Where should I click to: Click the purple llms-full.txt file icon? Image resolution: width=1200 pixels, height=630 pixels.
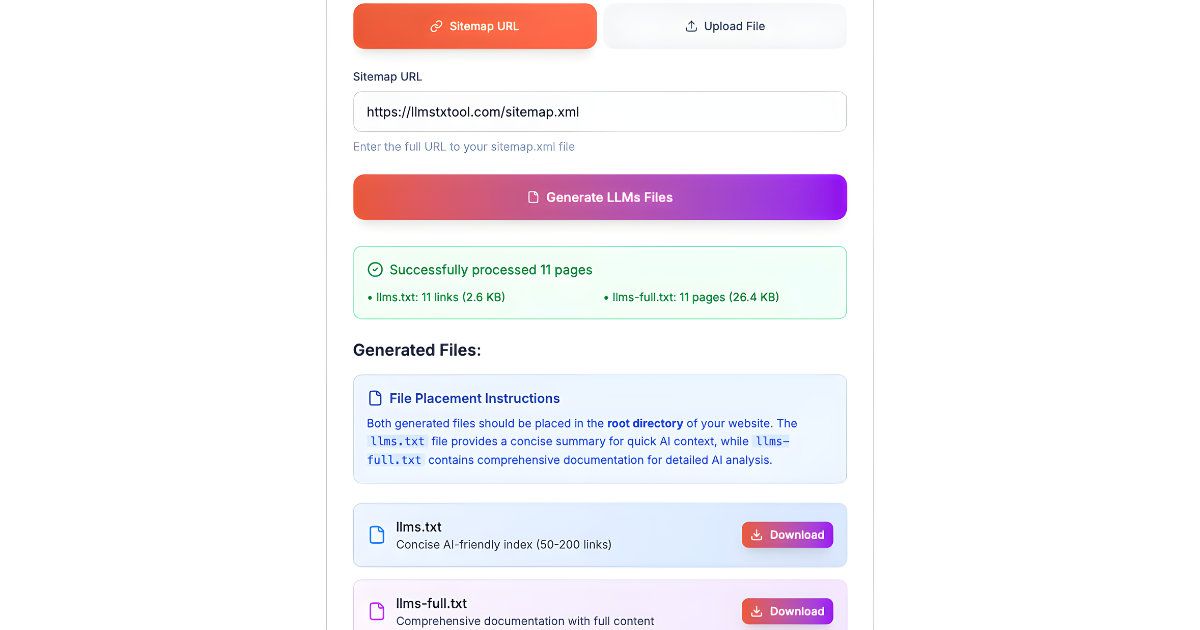377,611
